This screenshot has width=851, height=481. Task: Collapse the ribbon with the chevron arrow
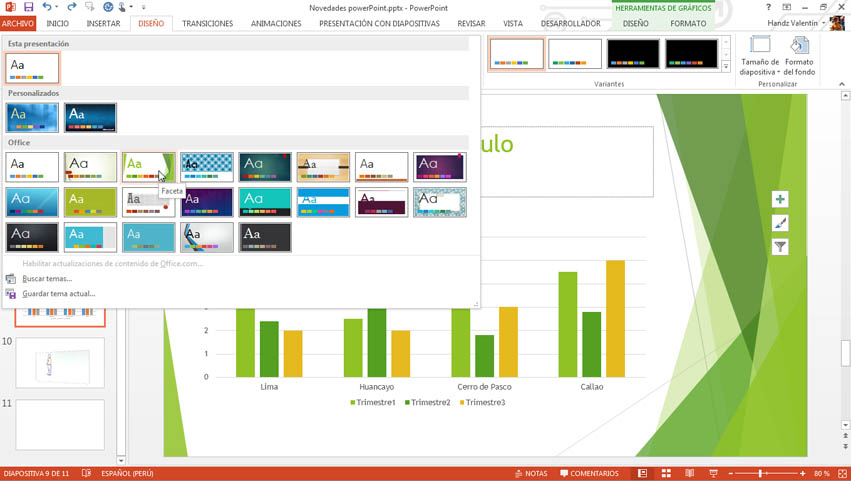click(843, 85)
